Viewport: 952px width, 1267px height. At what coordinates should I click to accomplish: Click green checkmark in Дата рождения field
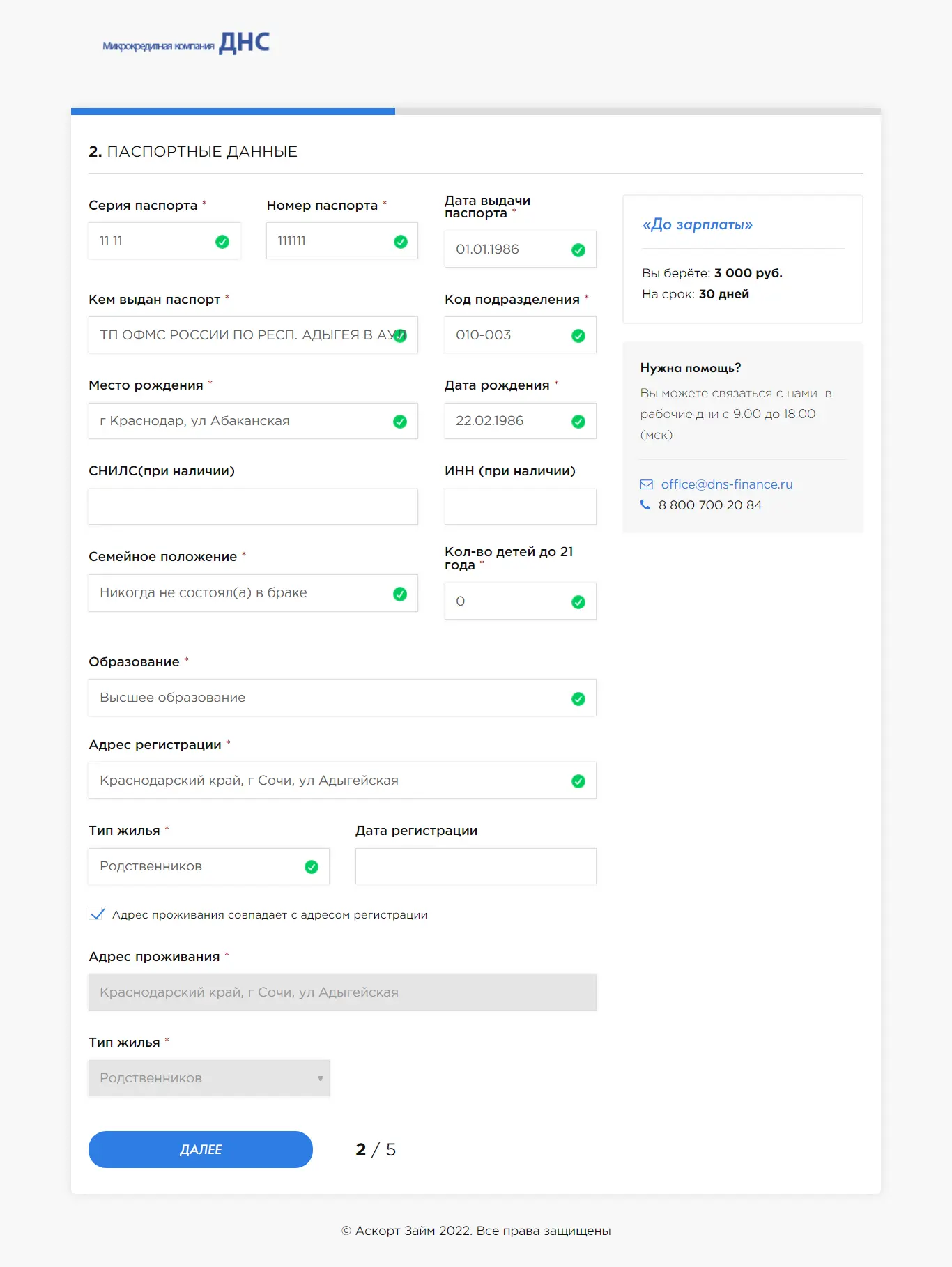pos(578,422)
